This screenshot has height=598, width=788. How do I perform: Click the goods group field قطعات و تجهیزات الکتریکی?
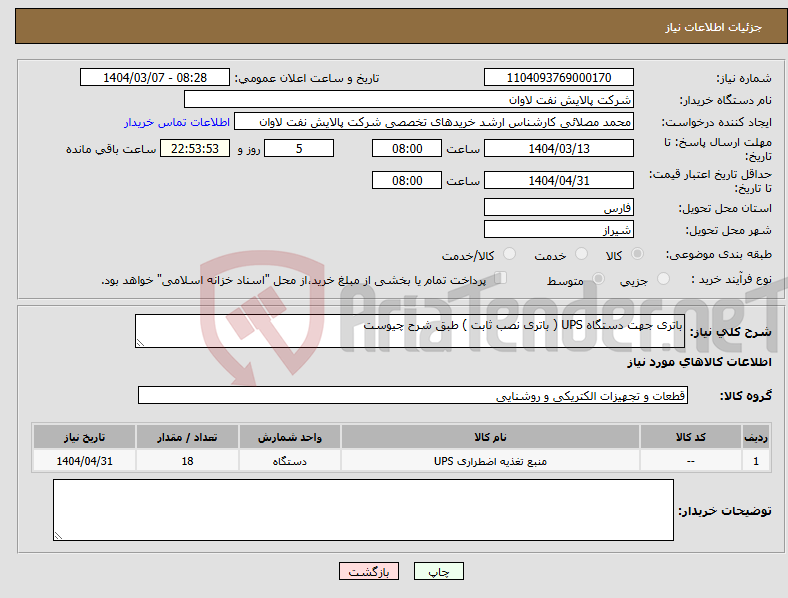pyautogui.click(x=413, y=395)
